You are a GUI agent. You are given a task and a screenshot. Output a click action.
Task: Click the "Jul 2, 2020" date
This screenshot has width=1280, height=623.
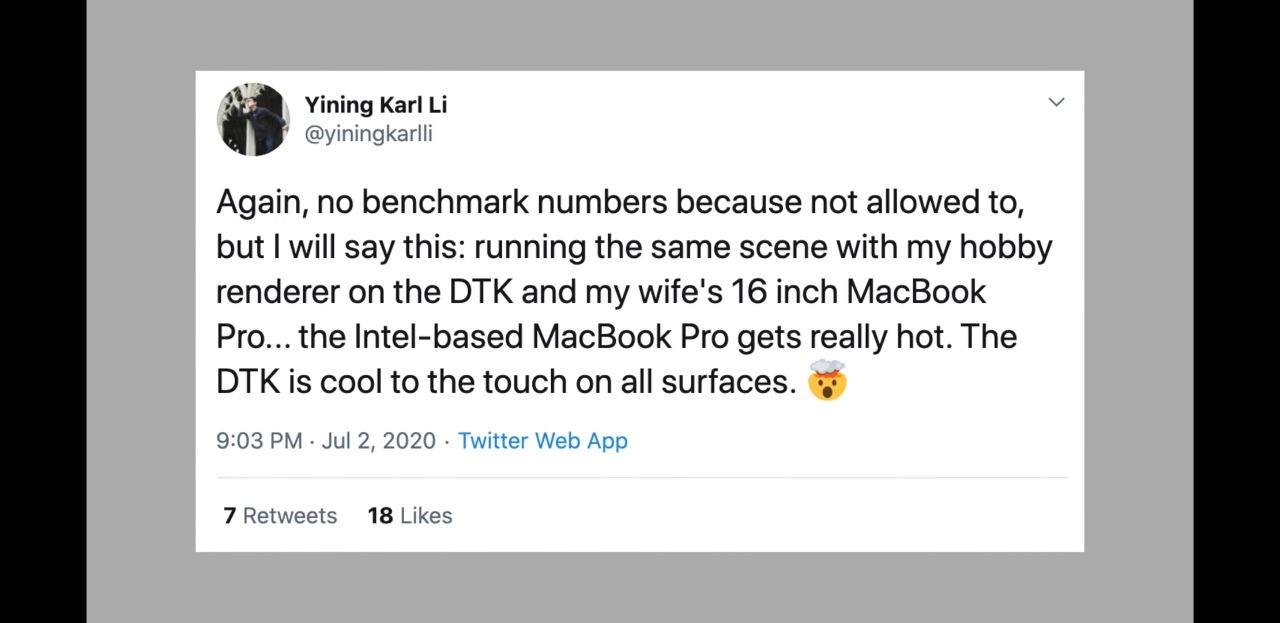coord(379,441)
